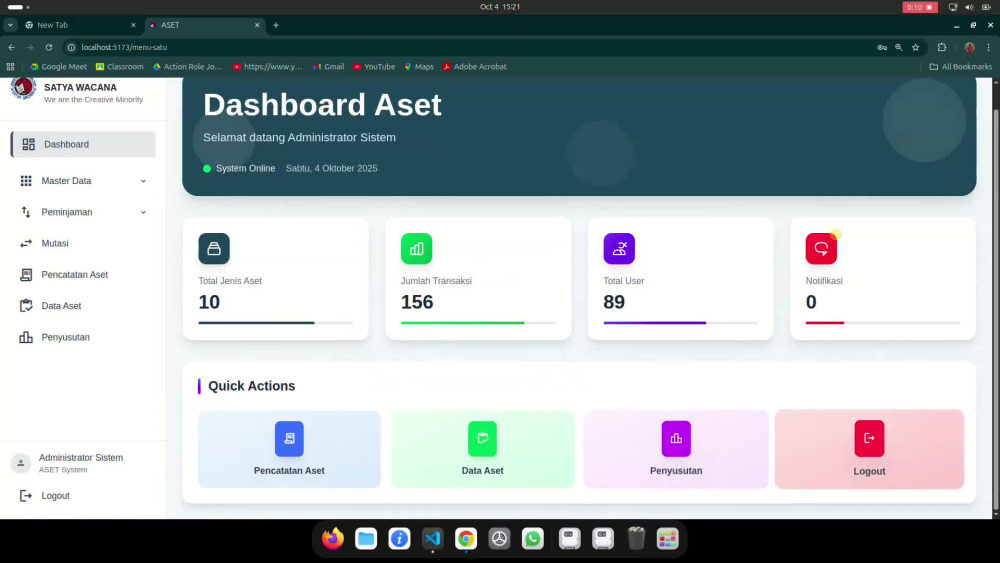
Task: Click the Master Data grid icon
Action: pos(26,181)
